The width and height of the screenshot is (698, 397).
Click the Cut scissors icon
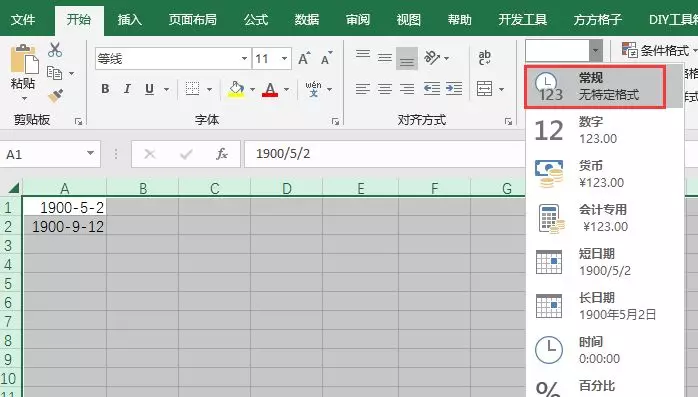click(55, 49)
